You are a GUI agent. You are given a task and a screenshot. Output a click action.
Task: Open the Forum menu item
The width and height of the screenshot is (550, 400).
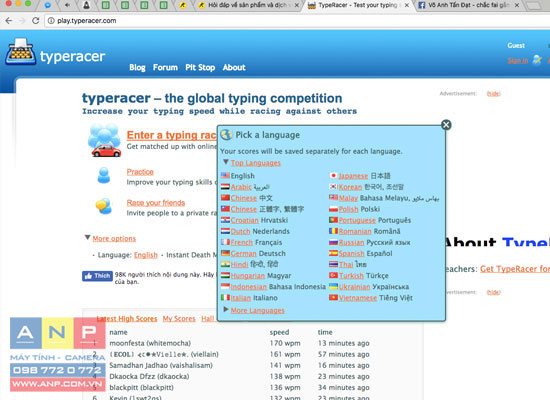(165, 67)
